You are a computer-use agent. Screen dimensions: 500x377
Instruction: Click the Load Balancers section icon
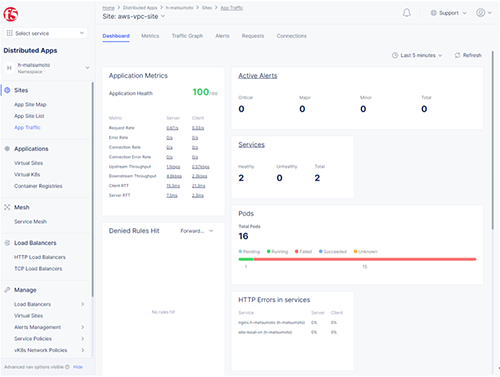(7, 243)
